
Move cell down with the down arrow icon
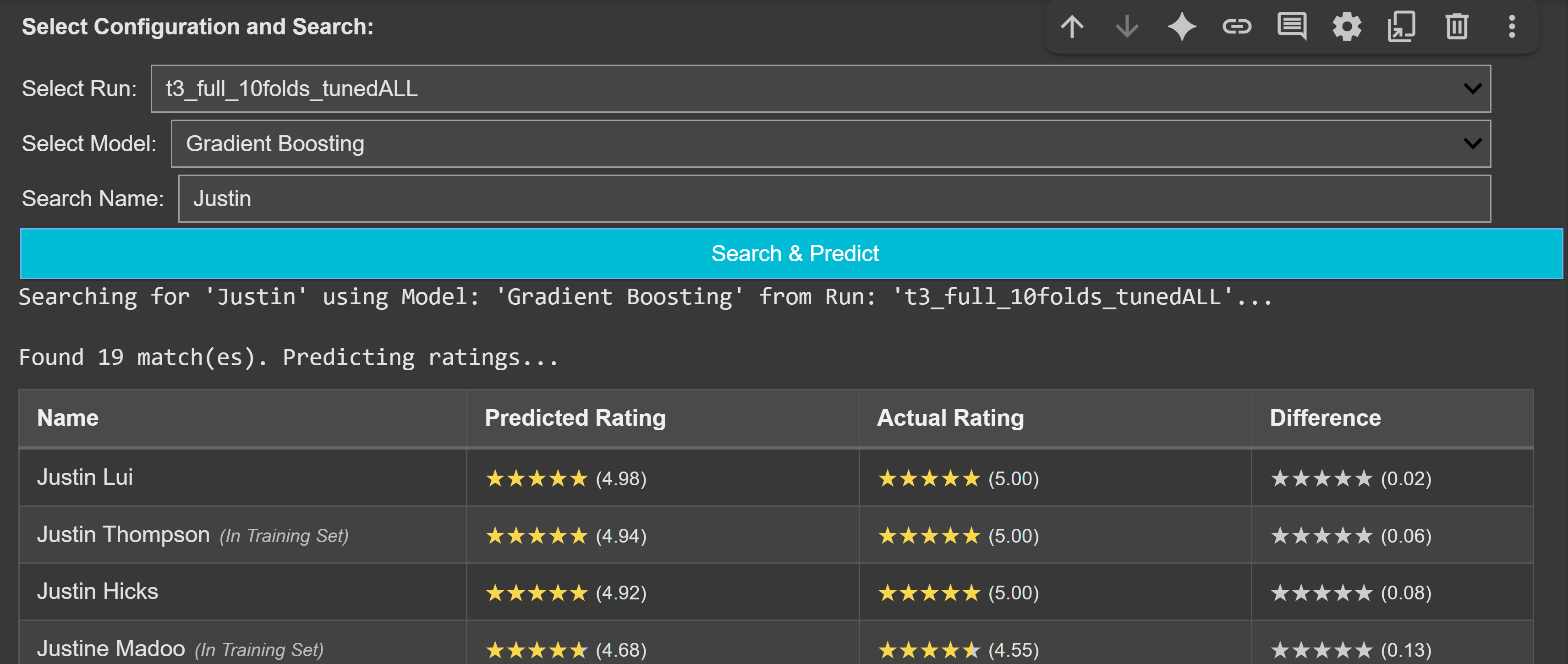[x=1127, y=27]
